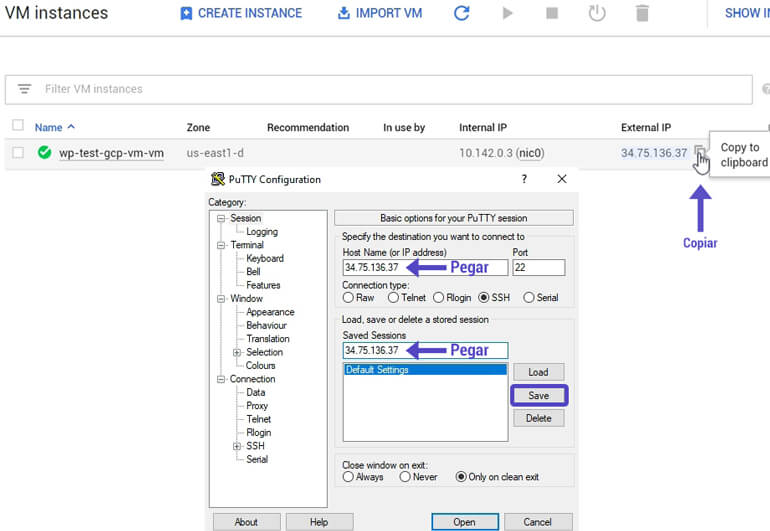Click the Recommendation column header
Screen dimensions: 770x531
(x=308, y=127)
